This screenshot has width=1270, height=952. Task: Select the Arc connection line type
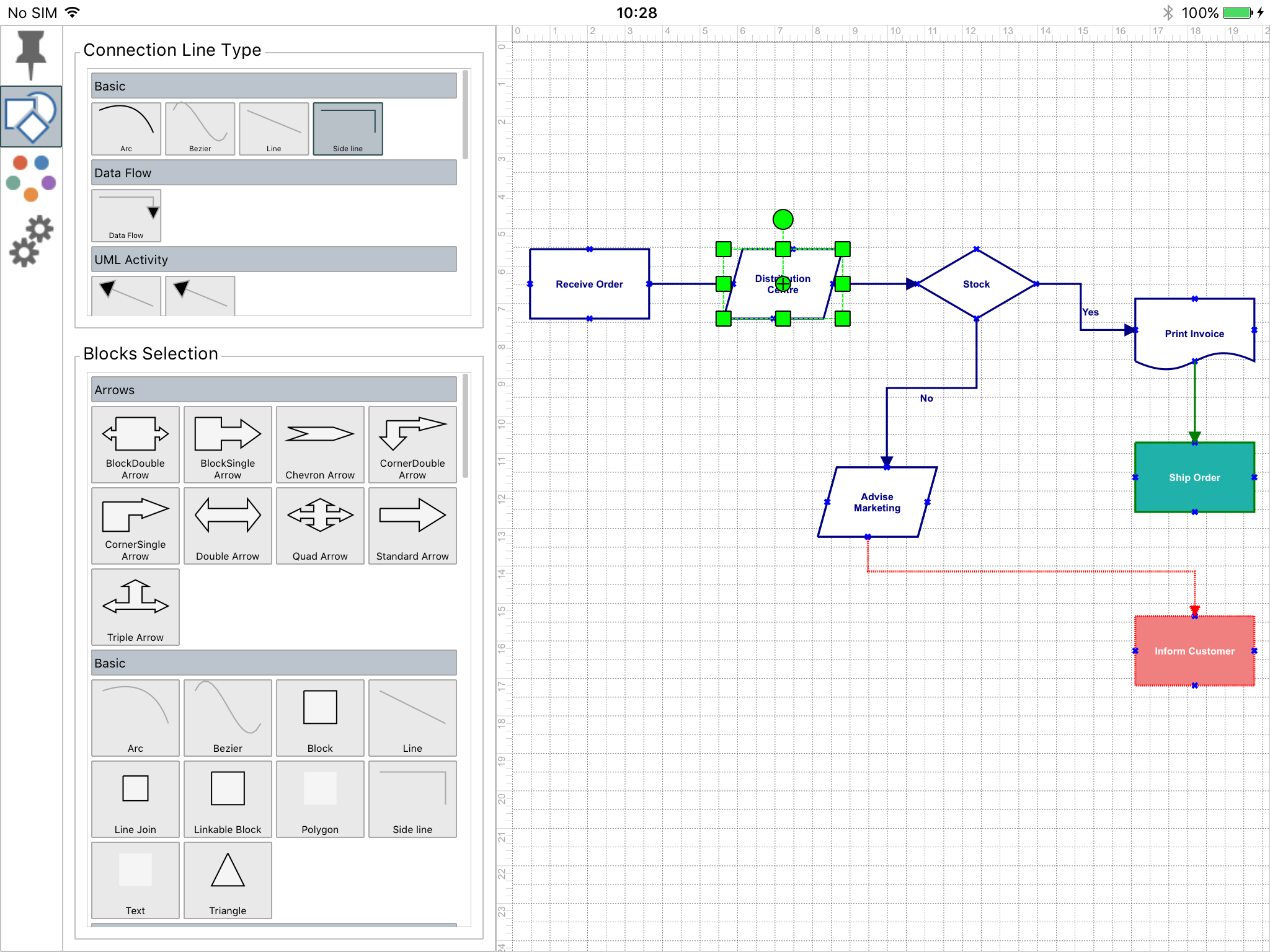click(x=126, y=127)
